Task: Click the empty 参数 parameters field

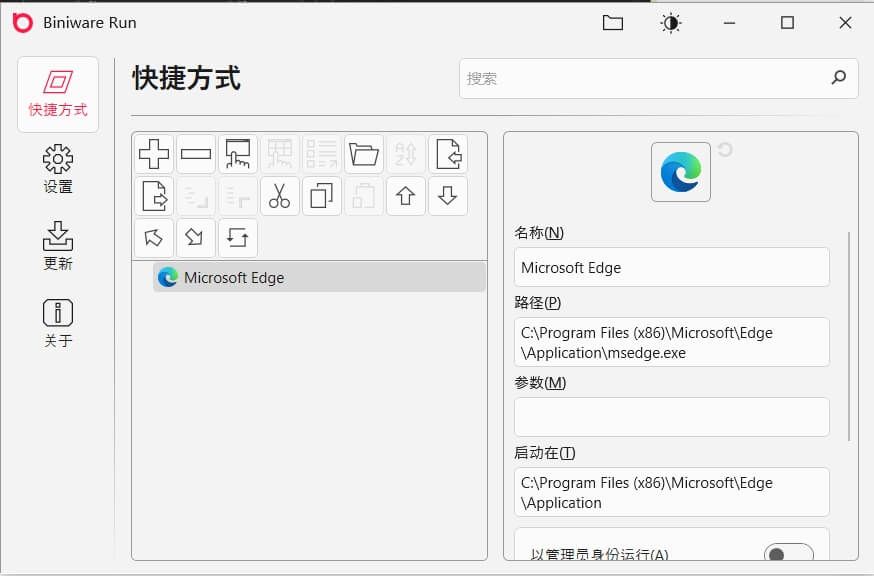Action: 672,417
